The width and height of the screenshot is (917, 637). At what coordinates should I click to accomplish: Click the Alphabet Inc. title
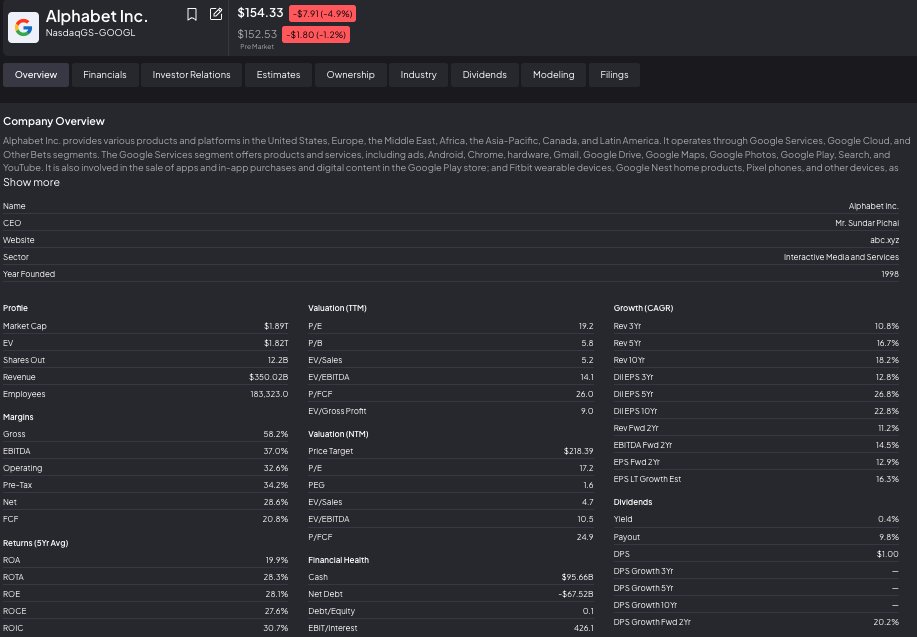click(x=96, y=16)
